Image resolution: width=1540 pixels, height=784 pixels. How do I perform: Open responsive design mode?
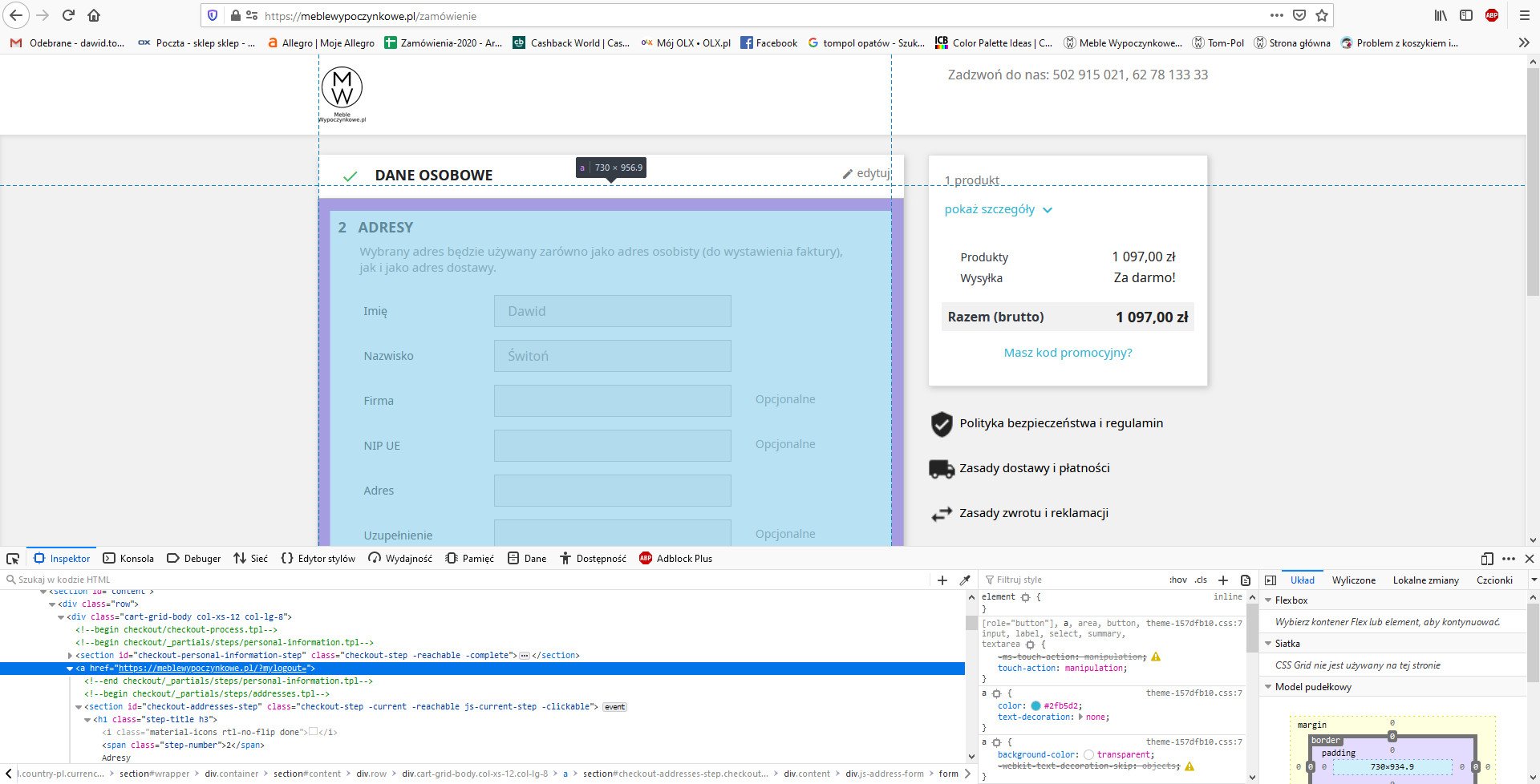(x=1487, y=559)
